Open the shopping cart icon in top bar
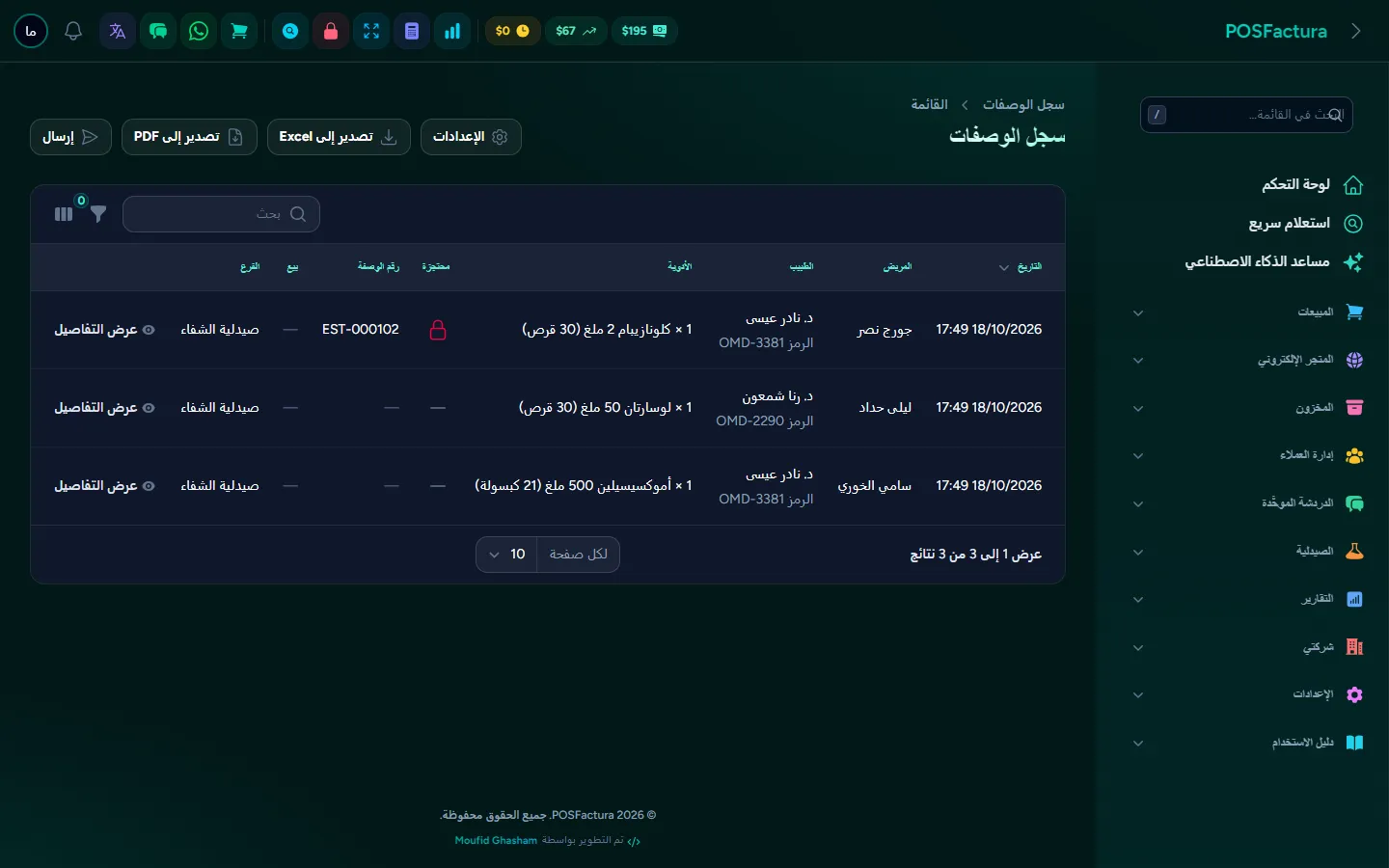1389x868 pixels. (x=239, y=31)
